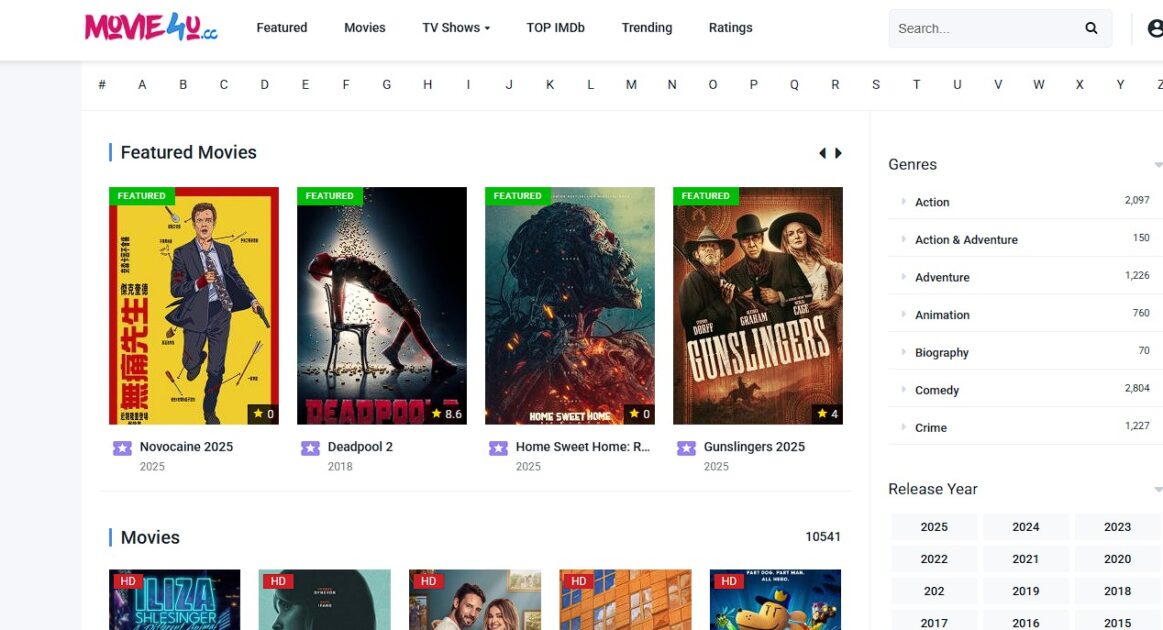Click the star icon beside Deadpool 2
1163x630 pixels.
tap(310, 448)
